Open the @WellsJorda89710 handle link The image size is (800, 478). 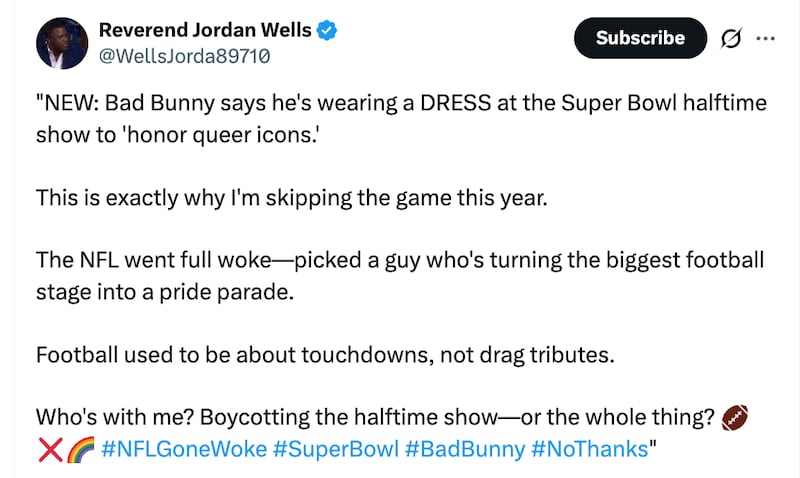pyautogui.click(x=184, y=56)
